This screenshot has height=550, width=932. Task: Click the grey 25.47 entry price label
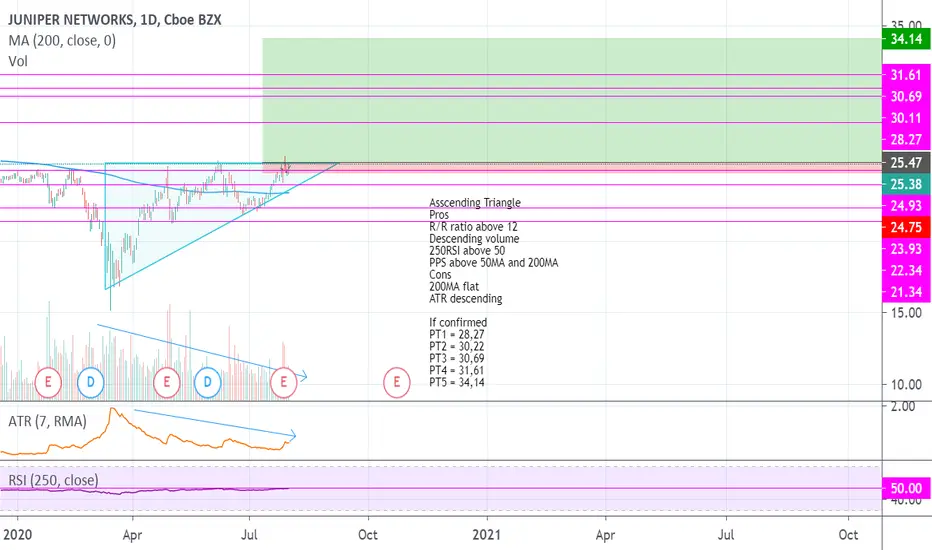click(906, 162)
